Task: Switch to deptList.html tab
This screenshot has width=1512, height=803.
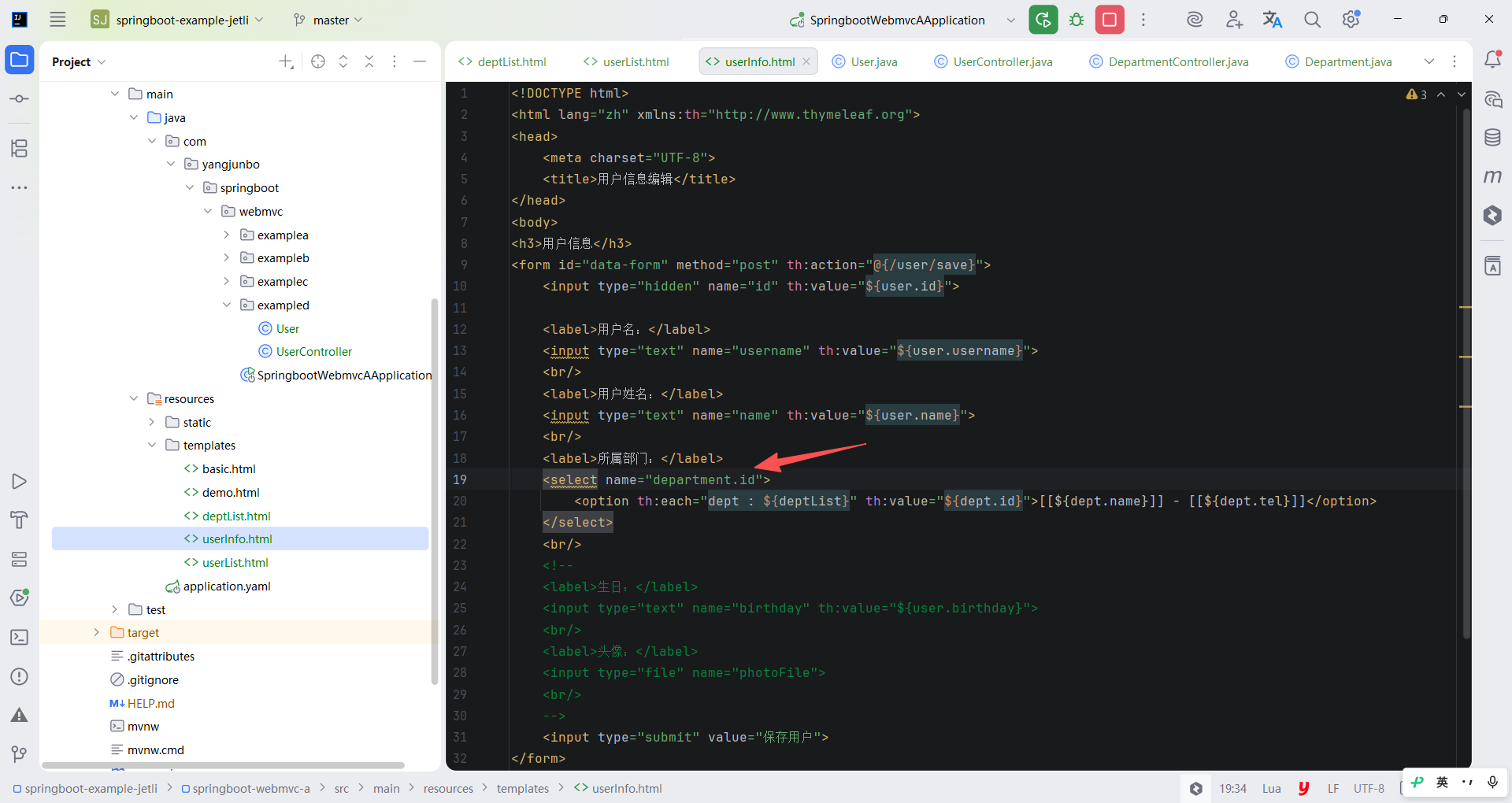Action: pyautogui.click(x=502, y=61)
